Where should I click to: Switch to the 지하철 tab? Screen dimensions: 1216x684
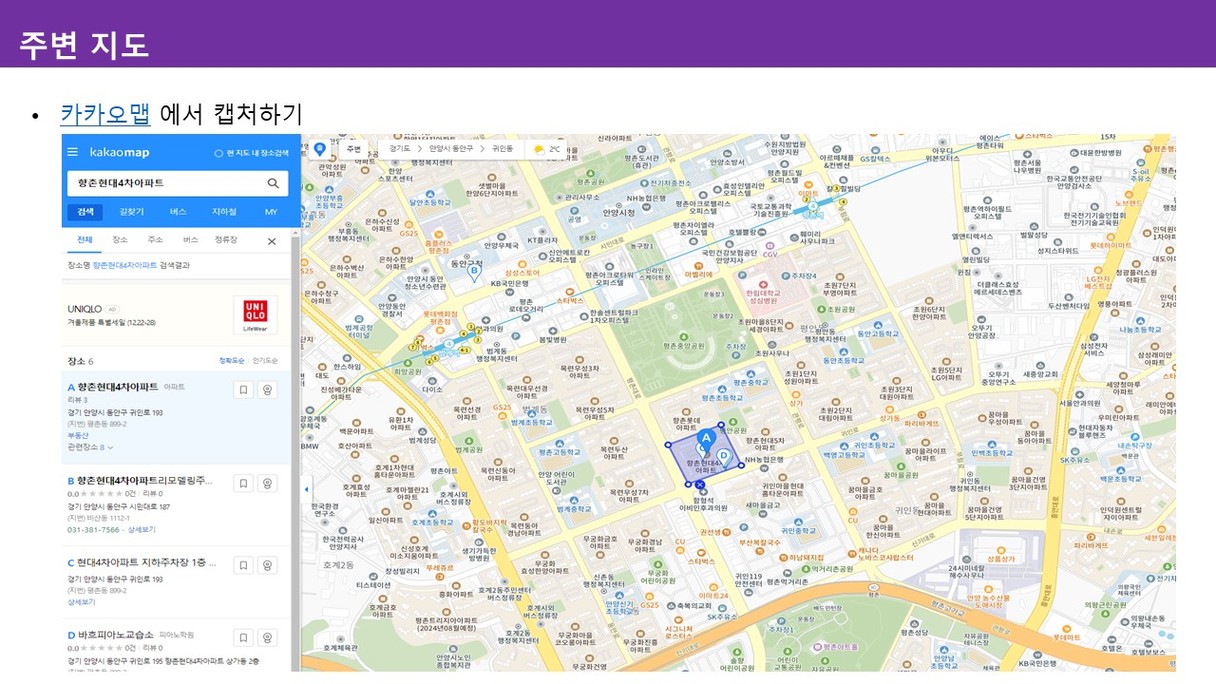[x=224, y=212]
